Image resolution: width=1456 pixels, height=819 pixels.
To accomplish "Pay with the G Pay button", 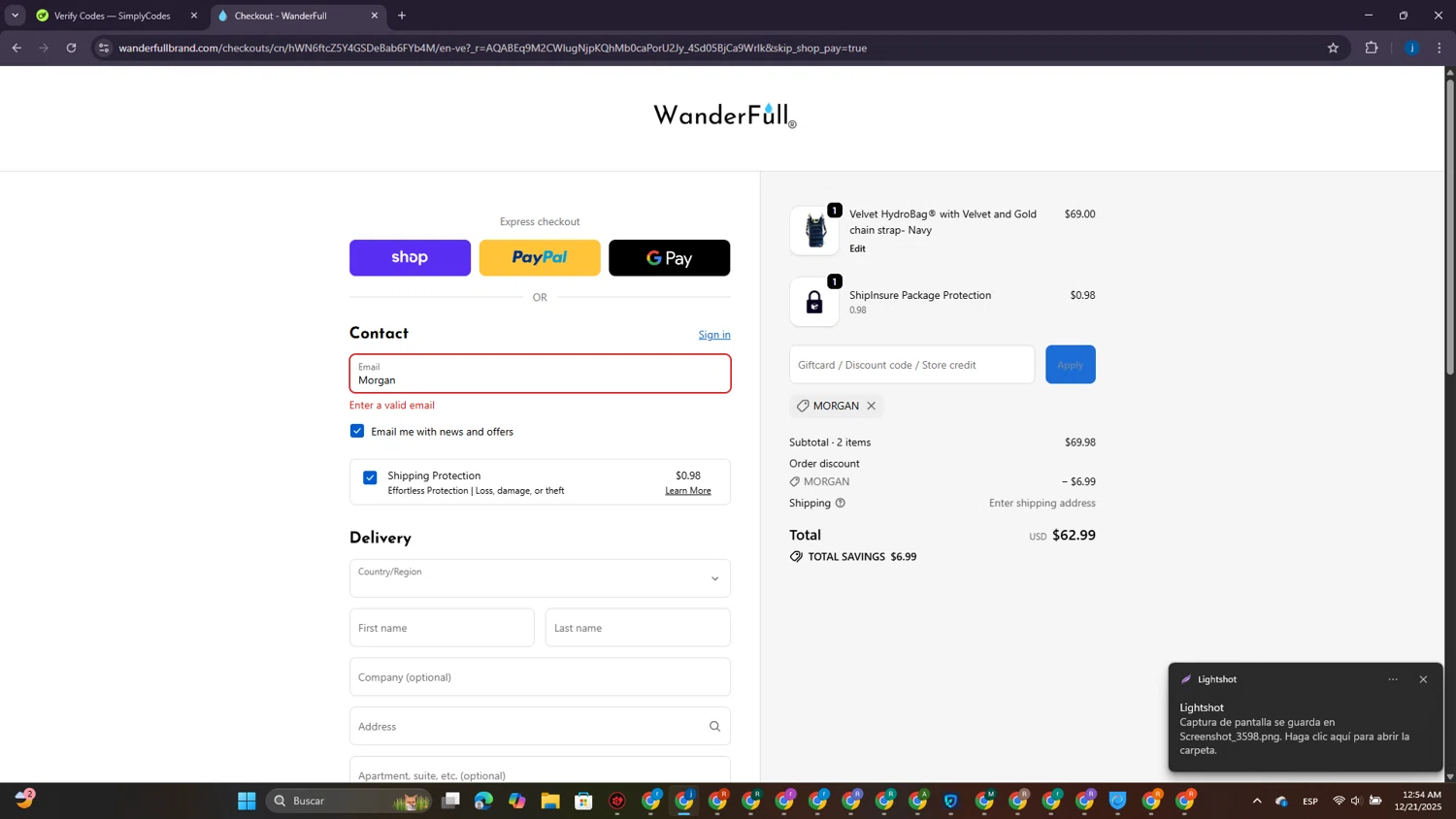I will click(x=669, y=258).
